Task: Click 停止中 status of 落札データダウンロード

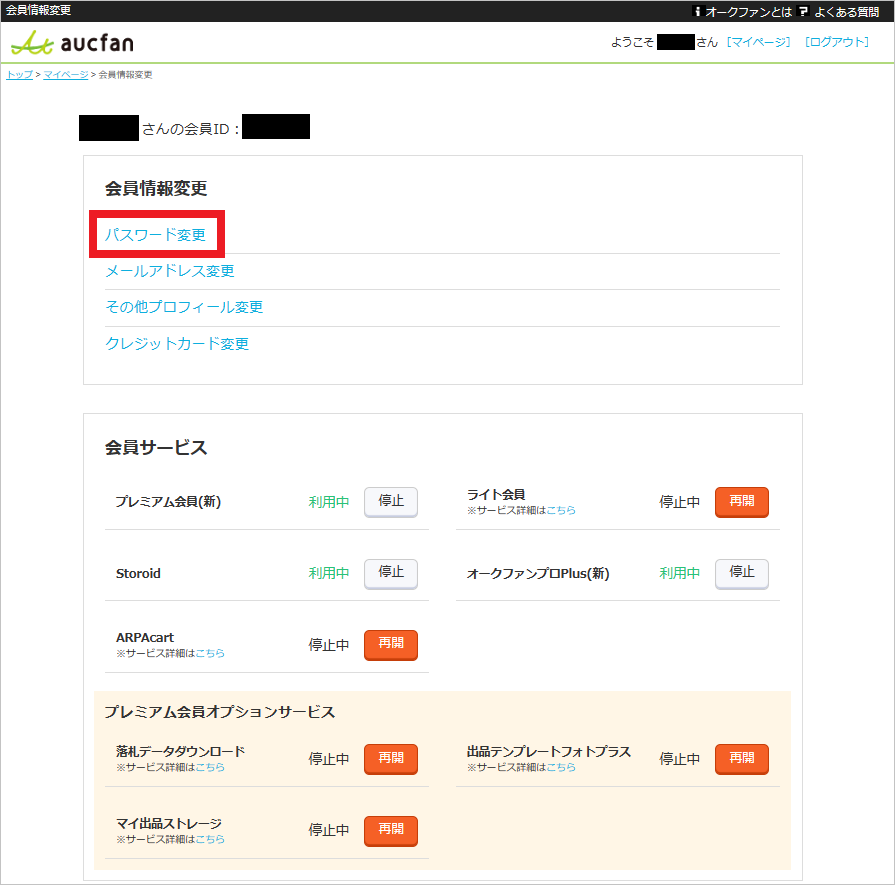Action: pyautogui.click(x=329, y=759)
